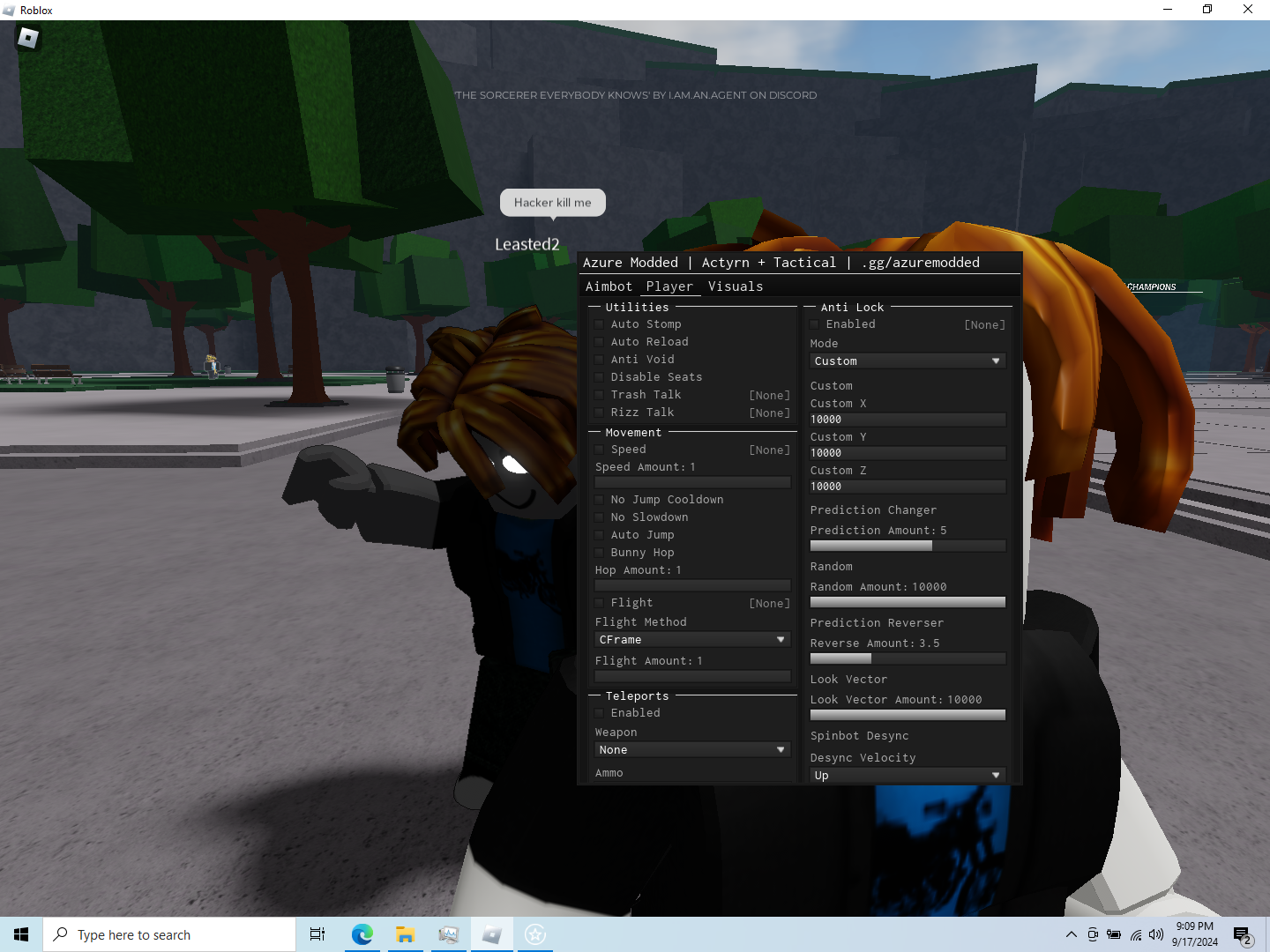Click the Spinbot Desync label
Viewport: 1270px width, 952px height.
pos(859,736)
